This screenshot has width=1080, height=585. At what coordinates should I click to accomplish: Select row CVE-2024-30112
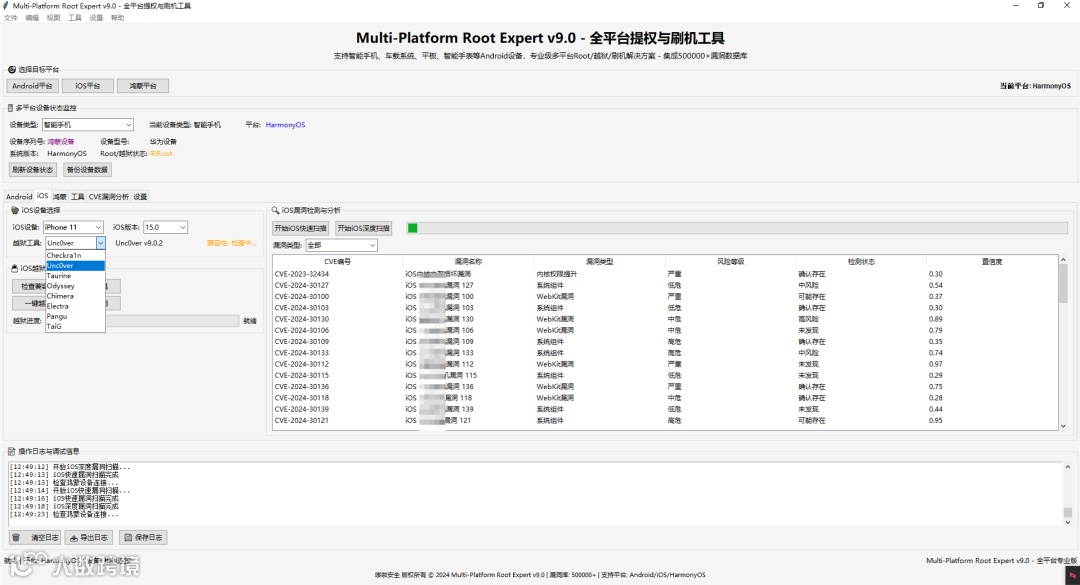(x=665, y=365)
